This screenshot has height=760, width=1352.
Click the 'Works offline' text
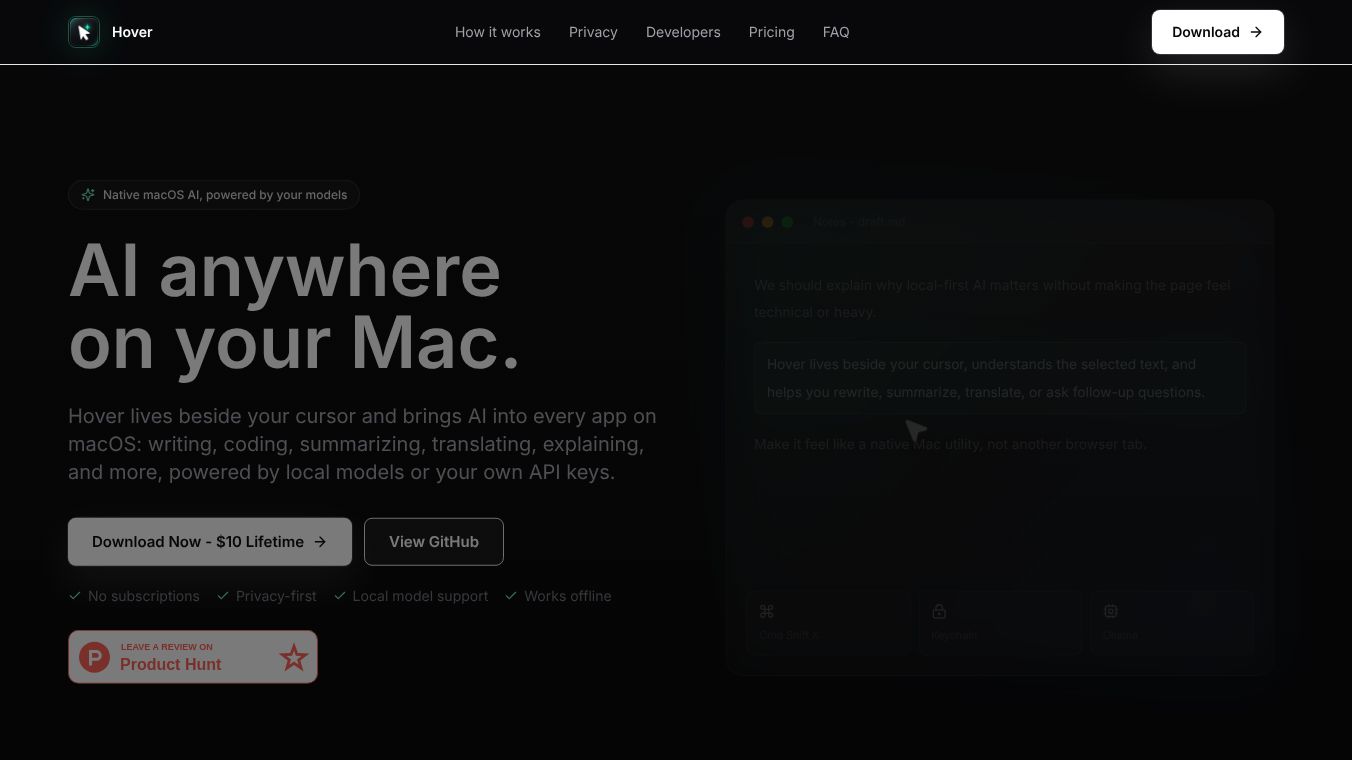coord(568,596)
